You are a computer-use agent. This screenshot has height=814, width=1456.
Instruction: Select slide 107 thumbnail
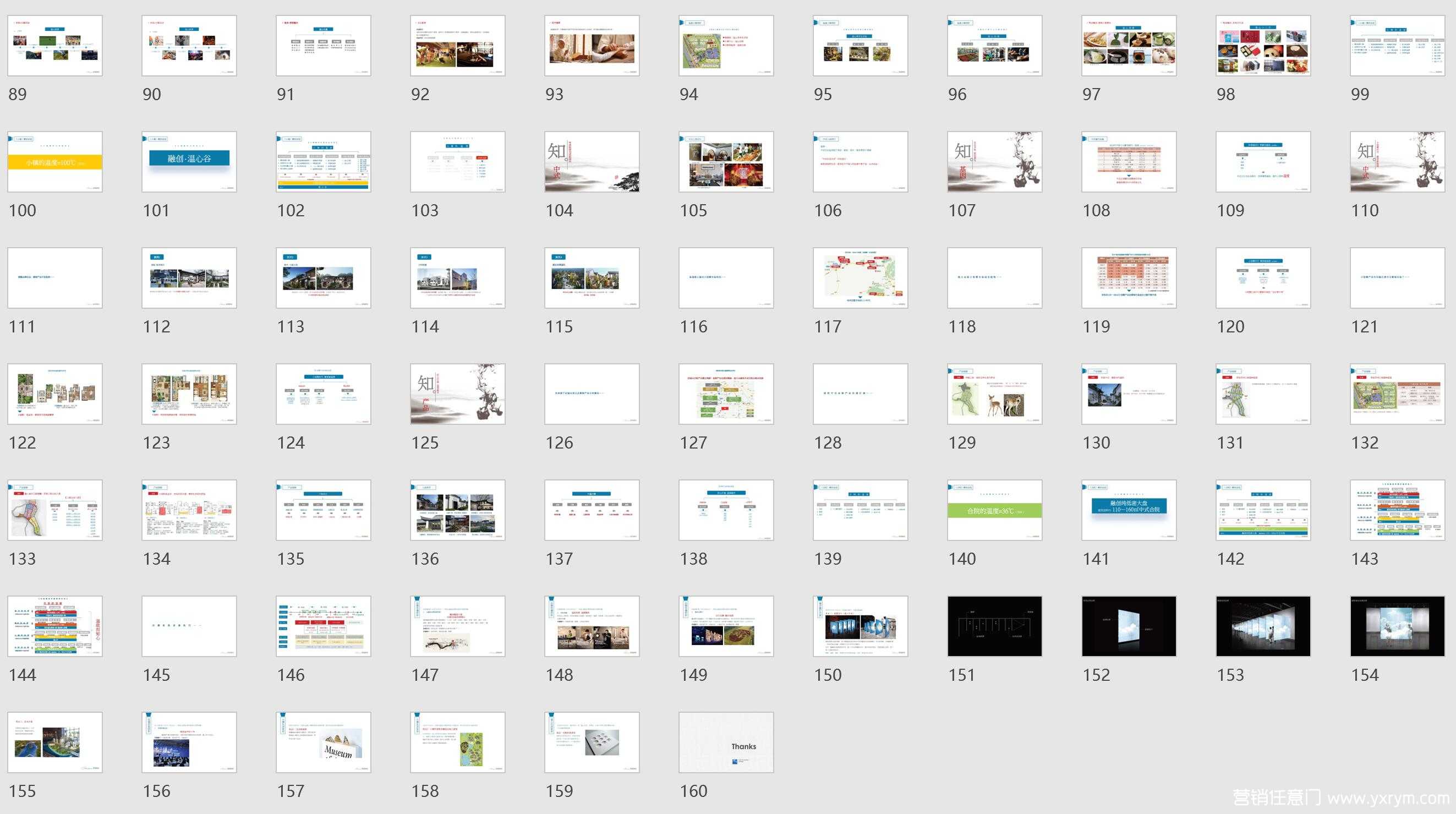(995, 162)
